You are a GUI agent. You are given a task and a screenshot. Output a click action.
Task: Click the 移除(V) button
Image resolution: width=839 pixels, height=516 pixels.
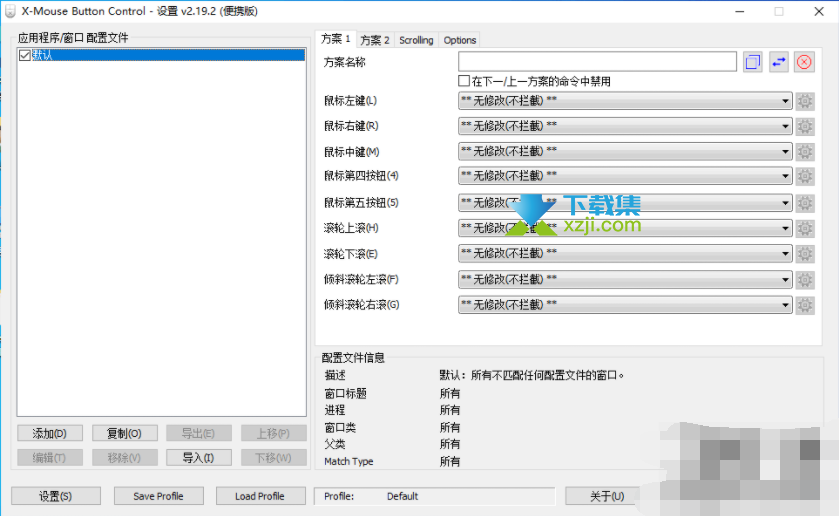[125, 458]
